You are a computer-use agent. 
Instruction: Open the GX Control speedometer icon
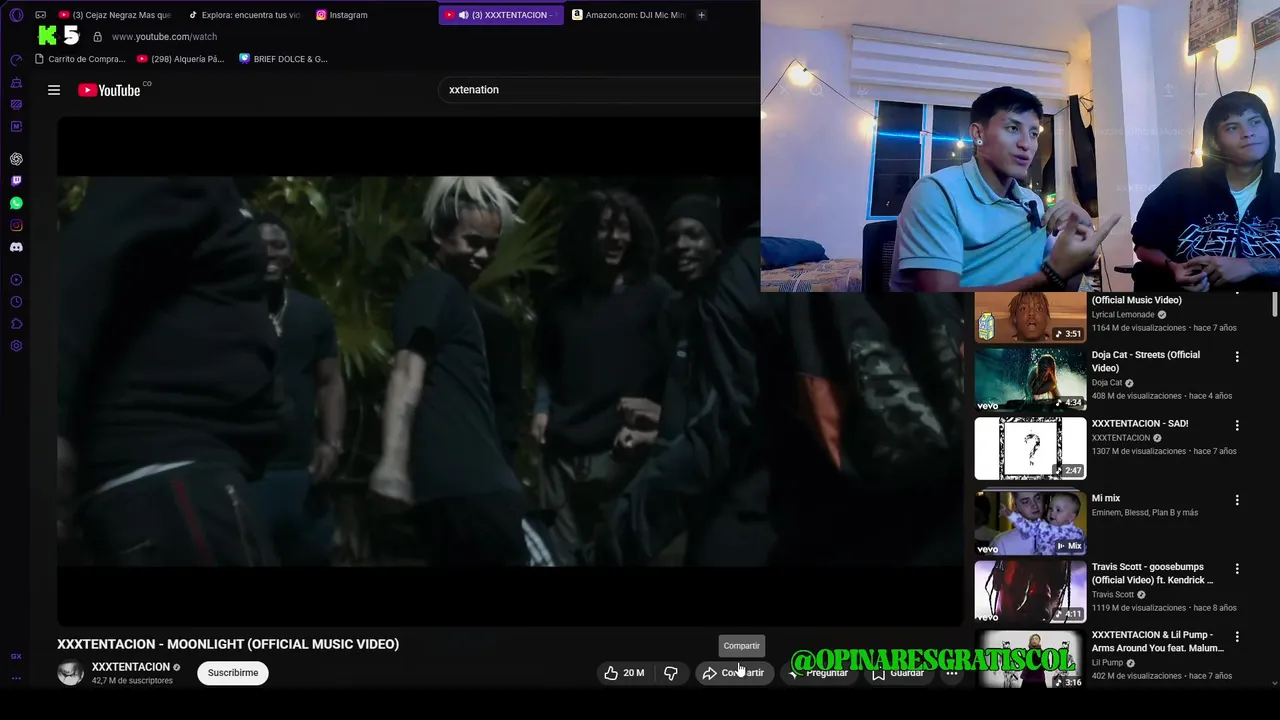16,61
